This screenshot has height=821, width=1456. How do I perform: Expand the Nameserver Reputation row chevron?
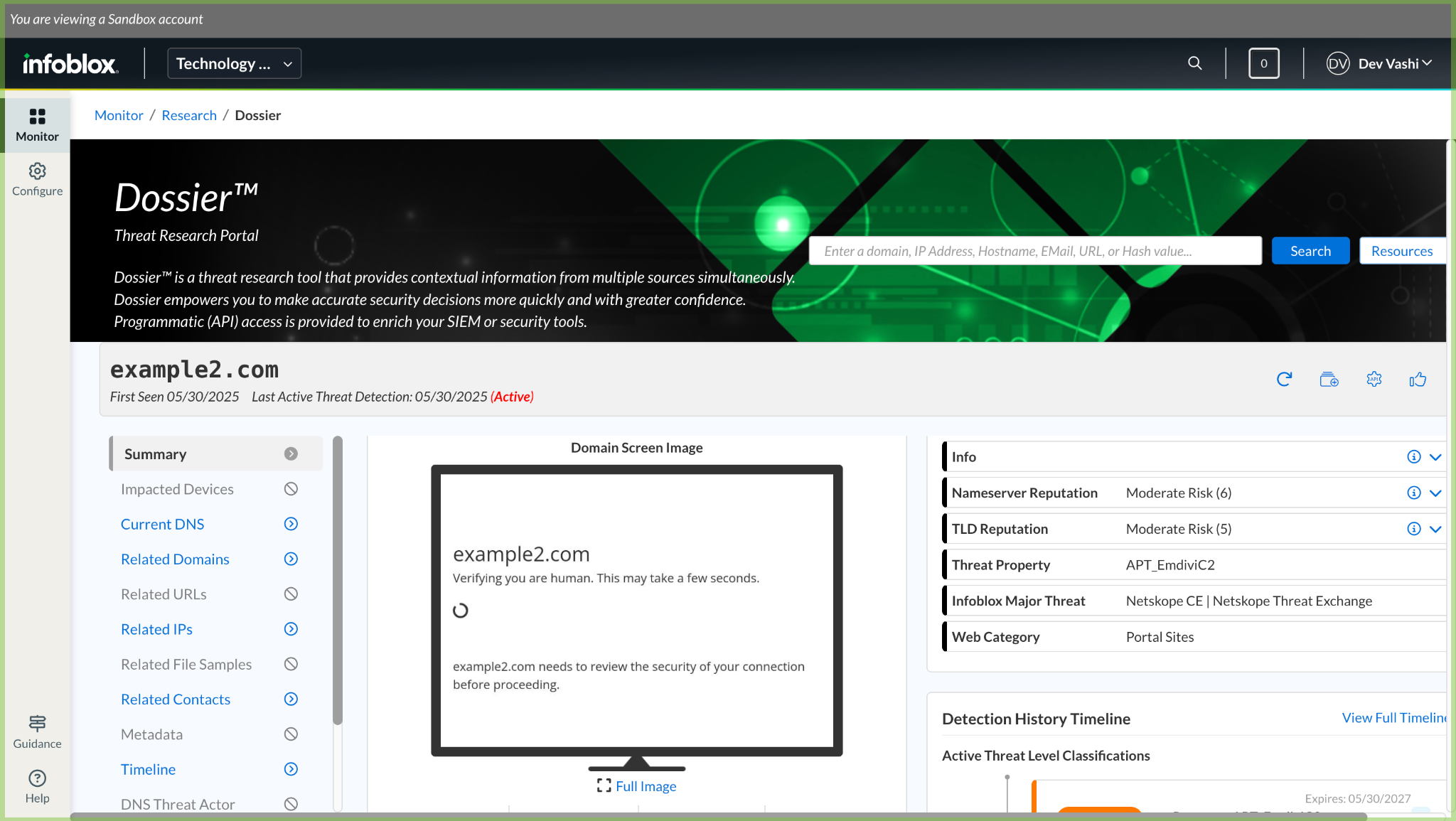[1435, 493]
